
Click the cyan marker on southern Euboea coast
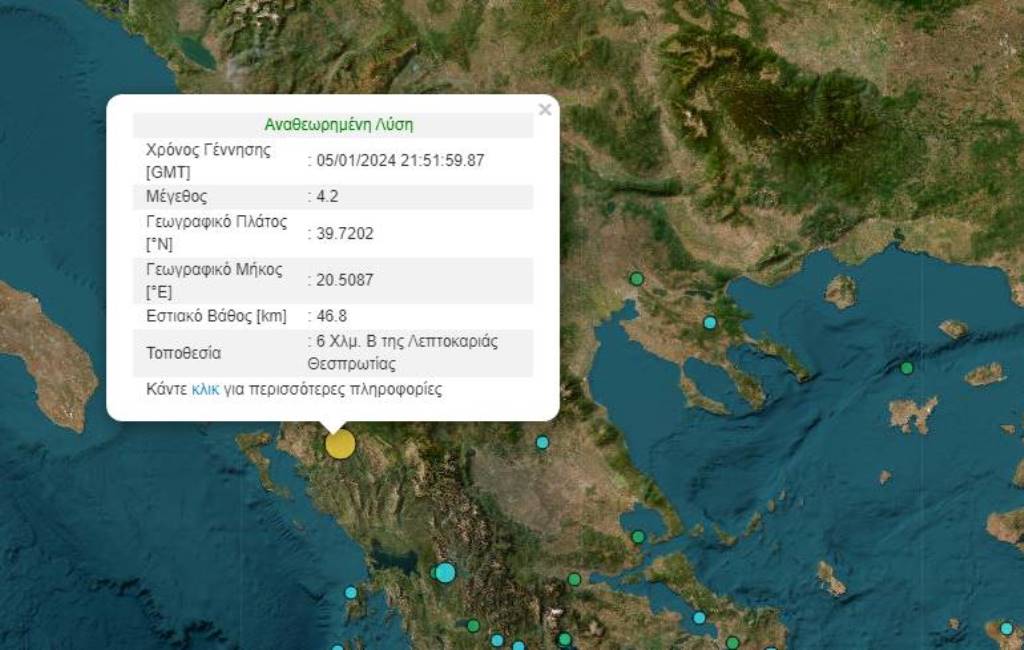[x=700, y=617]
